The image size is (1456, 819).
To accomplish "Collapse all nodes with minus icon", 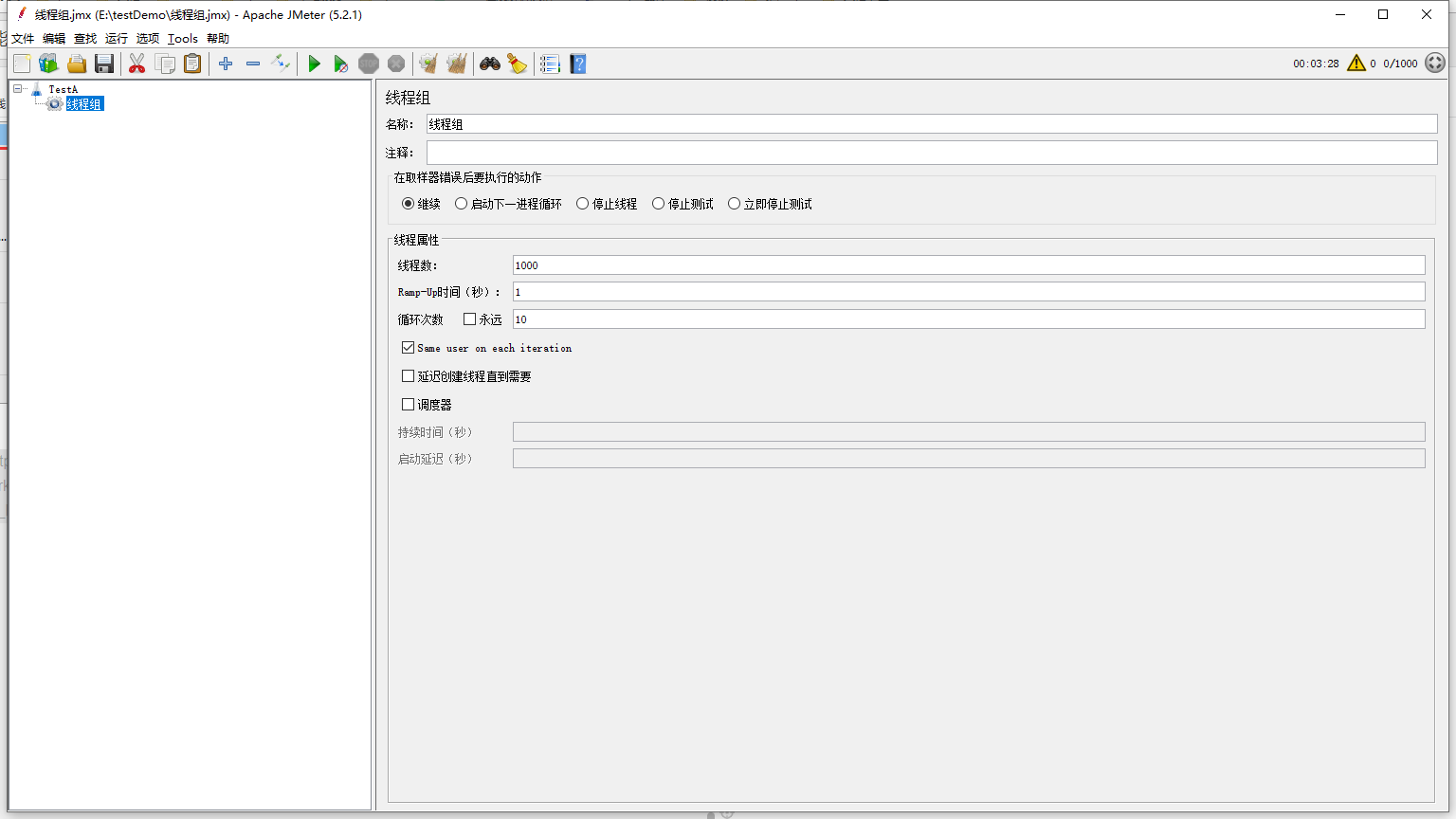I will tap(253, 64).
